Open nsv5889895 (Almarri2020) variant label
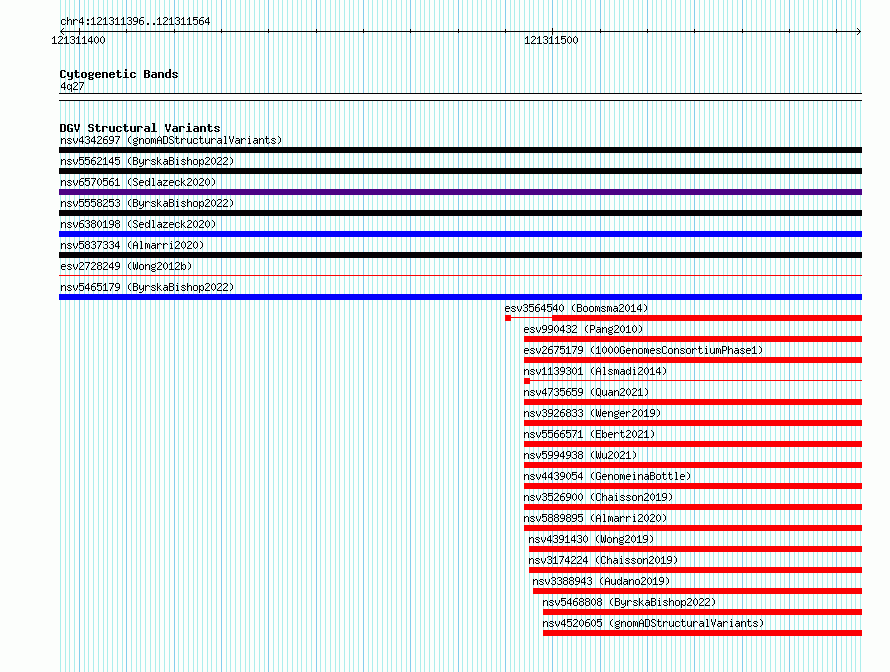The image size is (890, 672). tap(595, 518)
